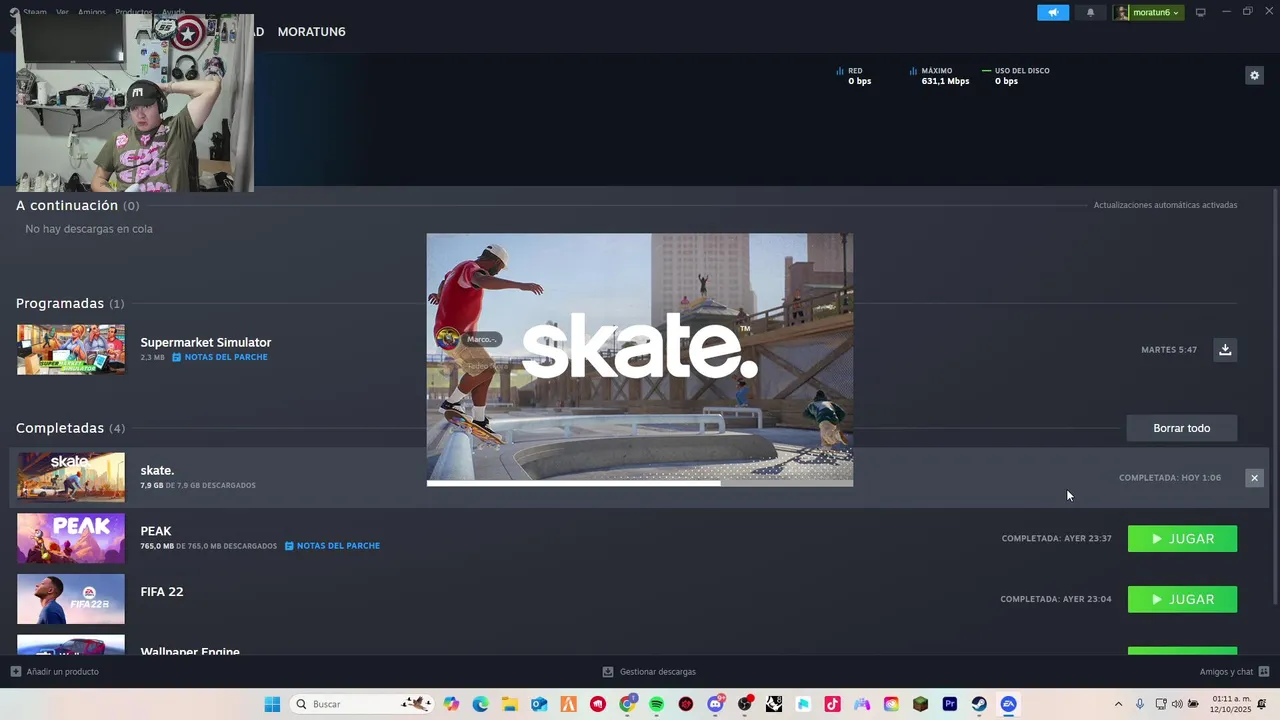Click the Supermarket Simulator thumbnail

(x=71, y=349)
